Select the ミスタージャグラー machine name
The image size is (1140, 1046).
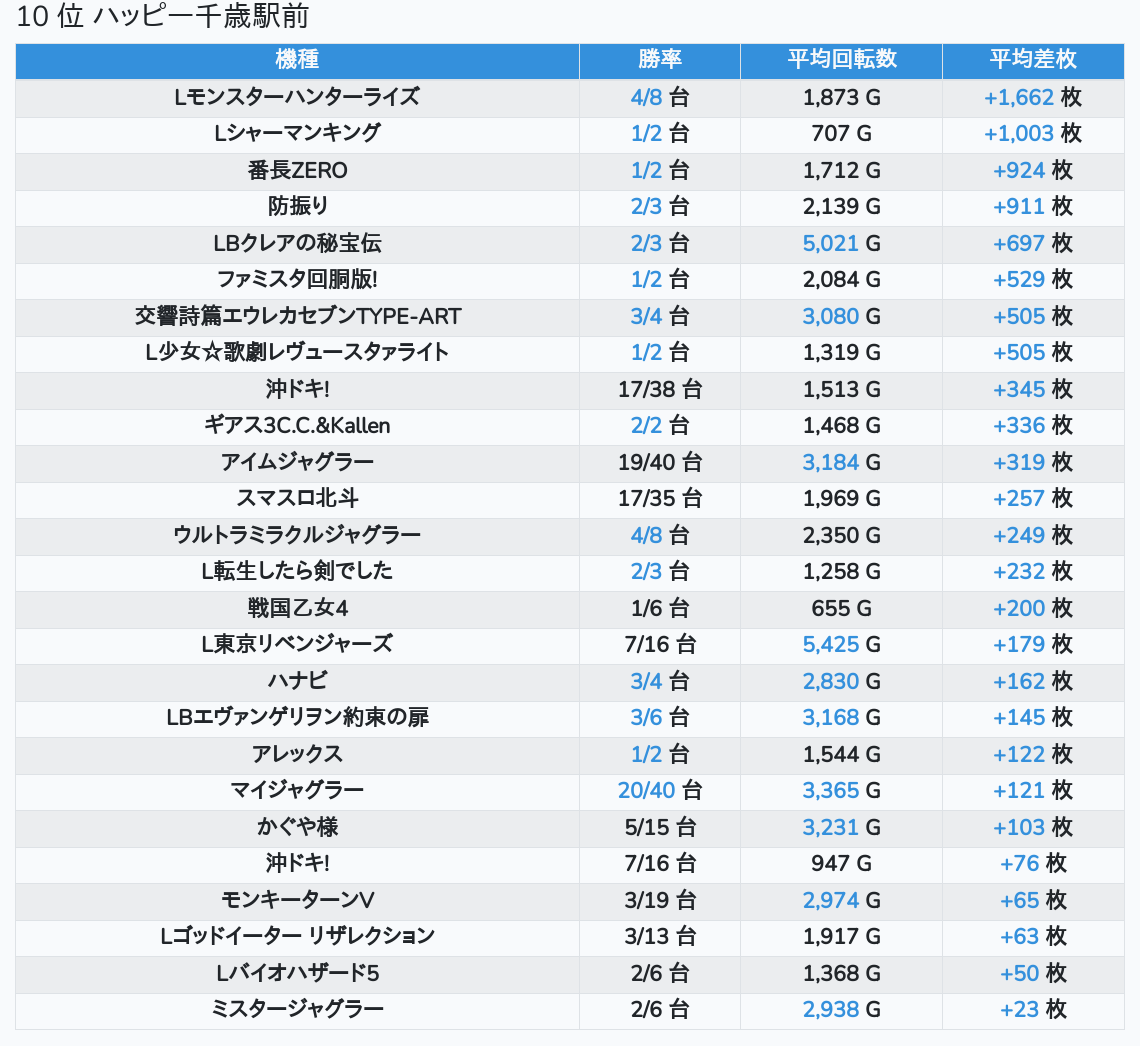click(297, 1010)
